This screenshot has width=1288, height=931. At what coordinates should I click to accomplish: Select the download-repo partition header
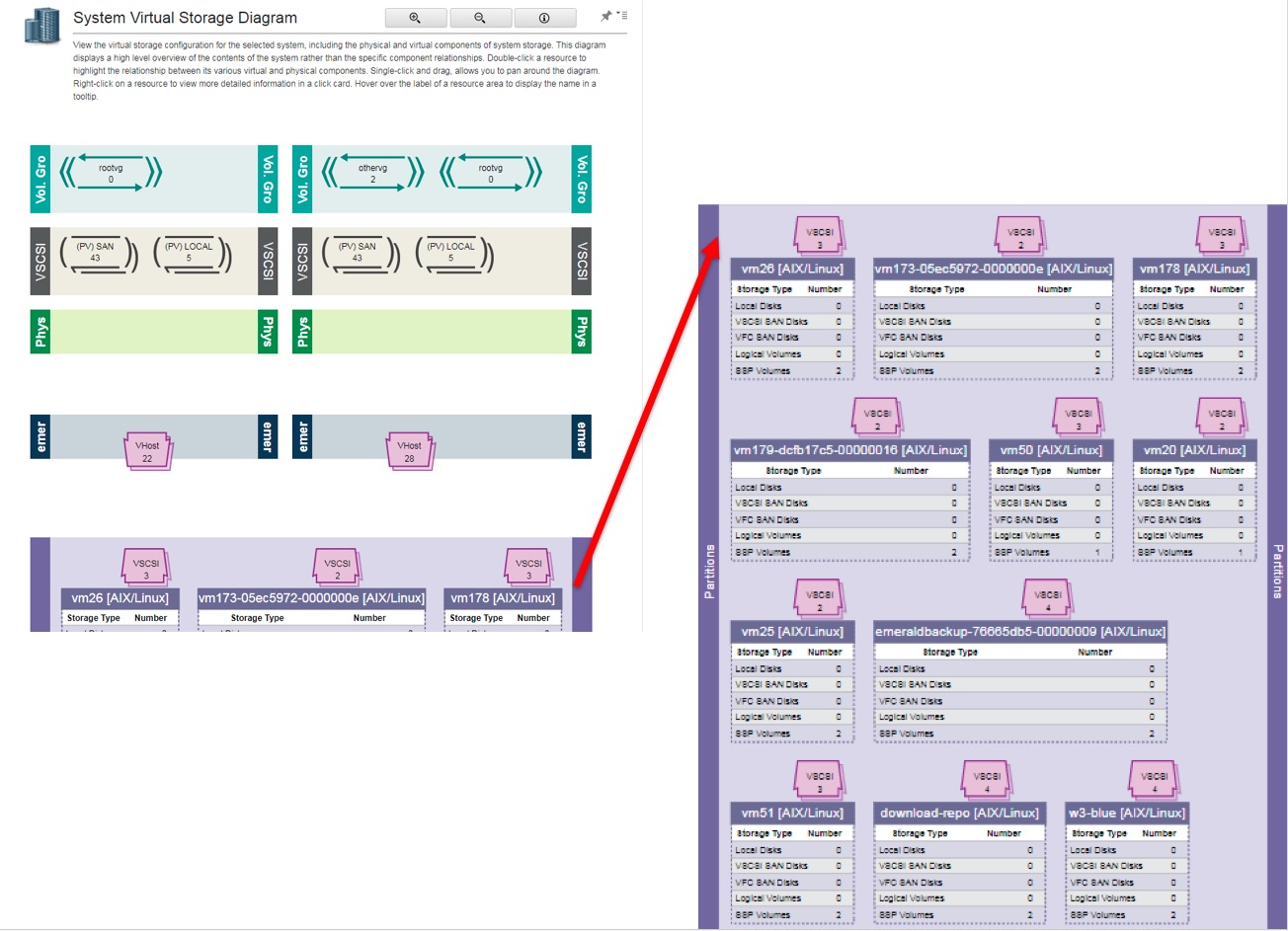click(959, 813)
